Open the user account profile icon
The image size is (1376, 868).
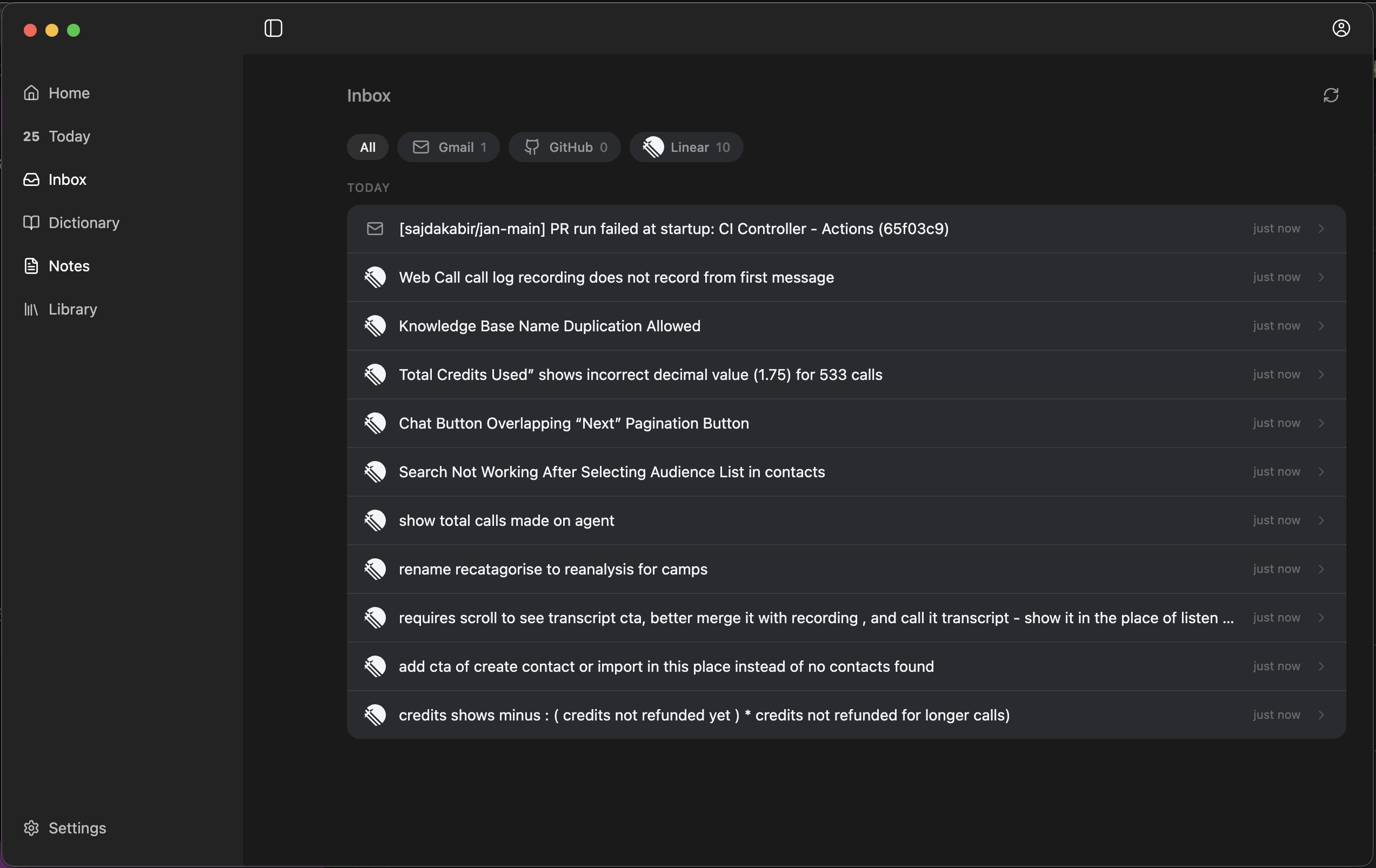click(x=1340, y=28)
